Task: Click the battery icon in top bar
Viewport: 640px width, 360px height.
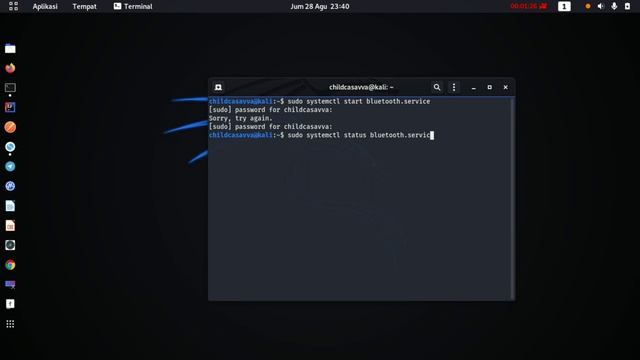Action: (x=627, y=6)
